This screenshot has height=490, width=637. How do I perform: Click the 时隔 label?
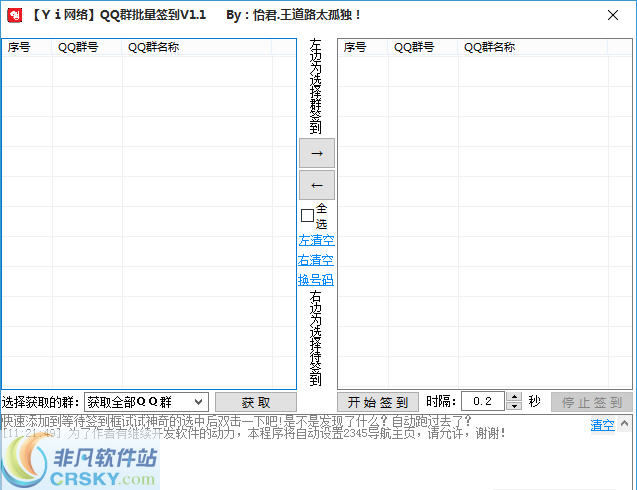[441, 401]
